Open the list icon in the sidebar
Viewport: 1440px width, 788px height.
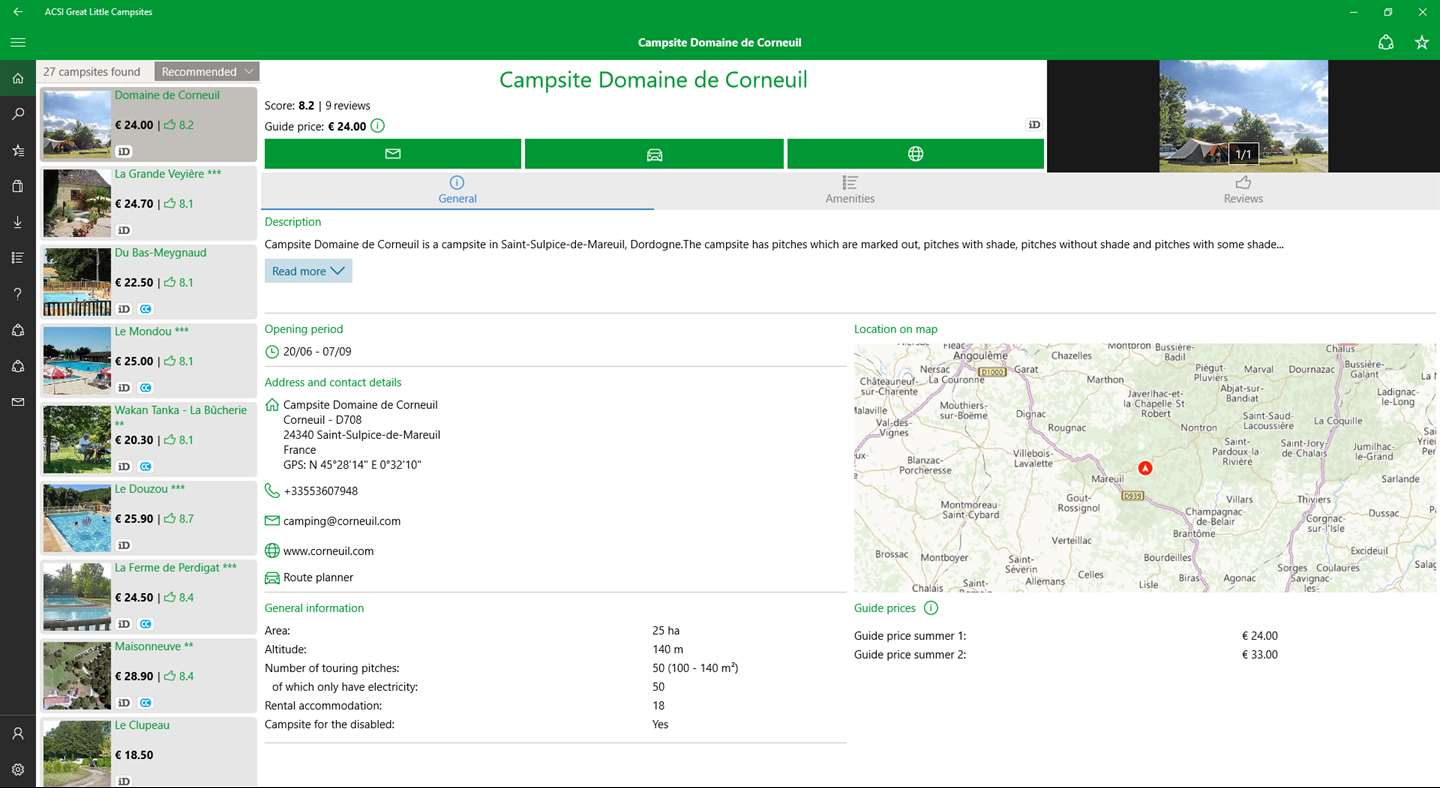point(18,258)
